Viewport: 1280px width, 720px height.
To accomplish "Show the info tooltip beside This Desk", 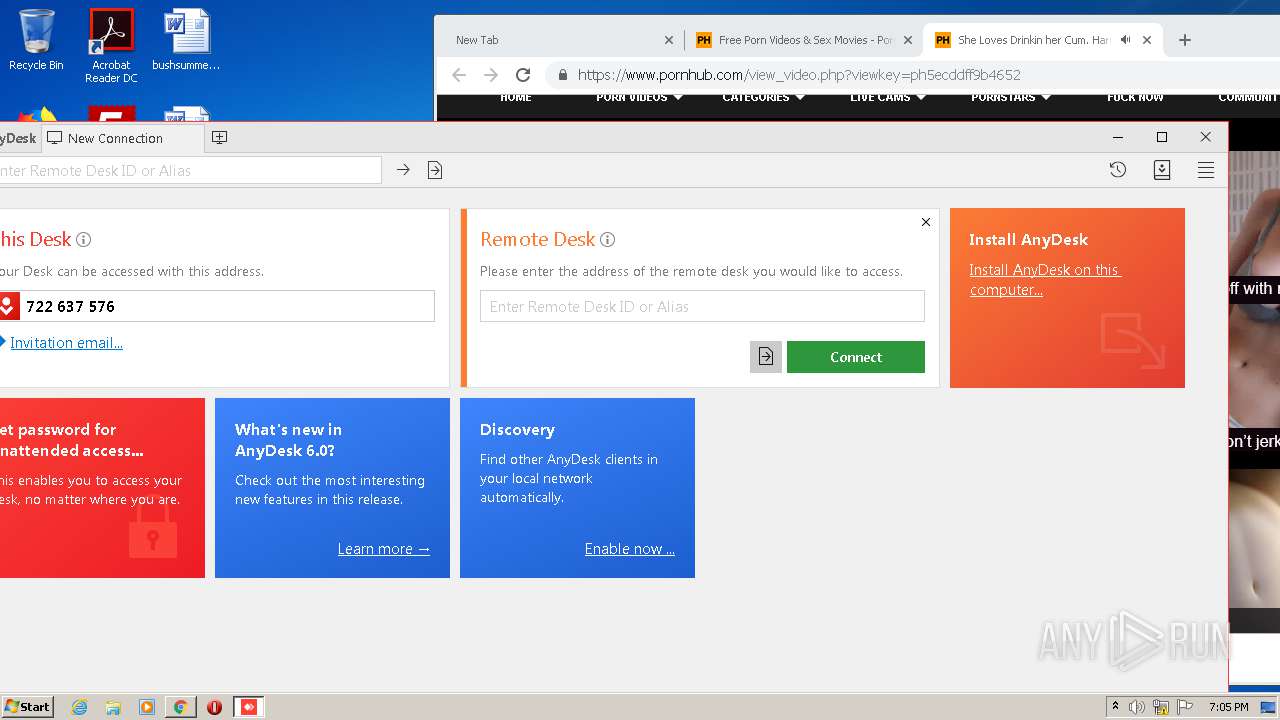I will click(x=84, y=240).
